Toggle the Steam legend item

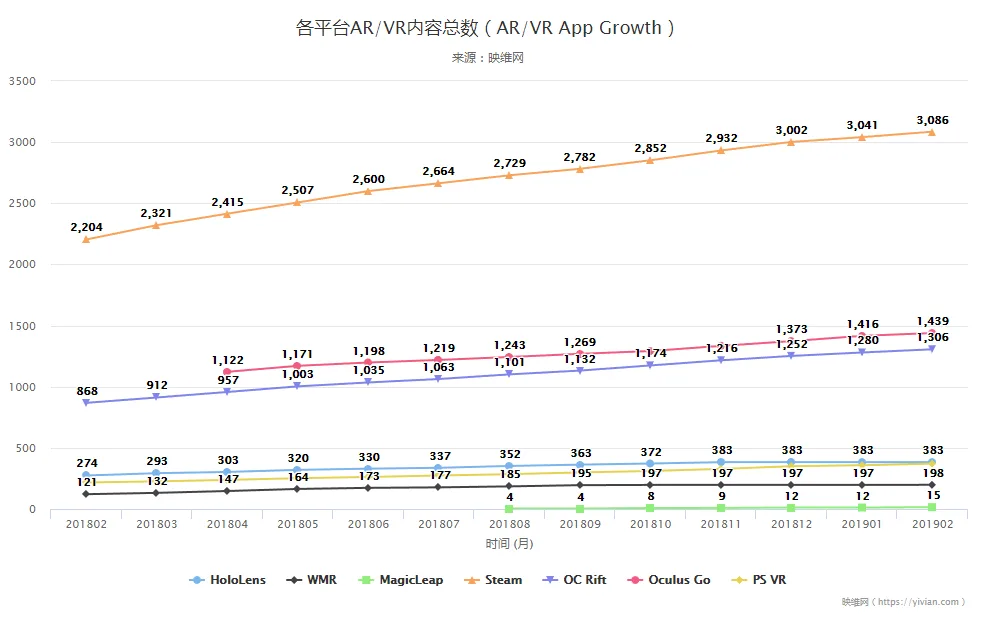493,580
